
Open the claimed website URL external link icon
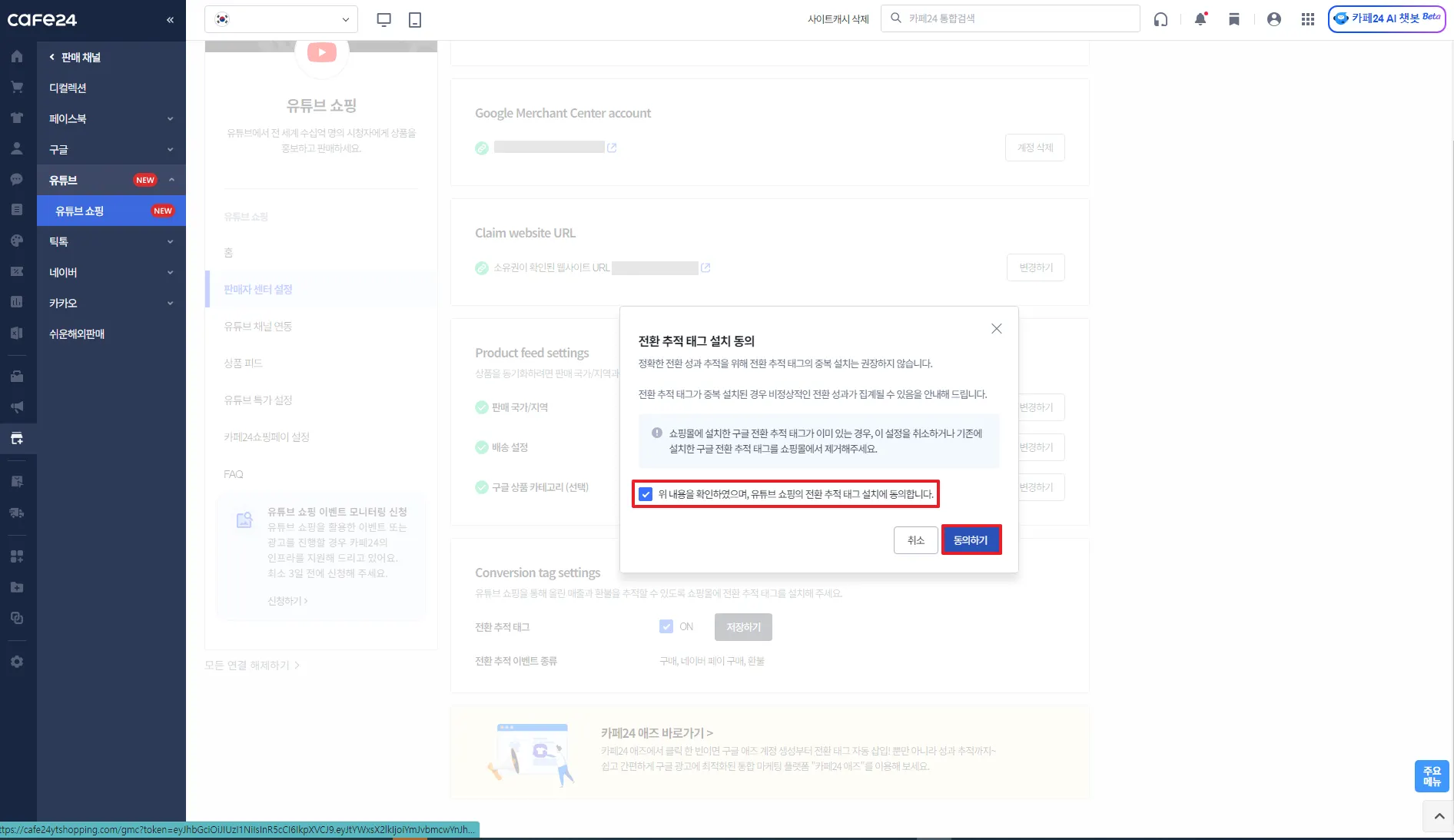[x=705, y=267]
